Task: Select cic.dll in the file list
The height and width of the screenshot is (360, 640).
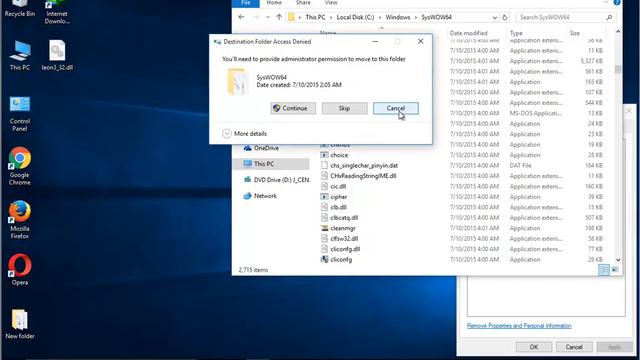Action: pyautogui.click(x=338, y=187)
